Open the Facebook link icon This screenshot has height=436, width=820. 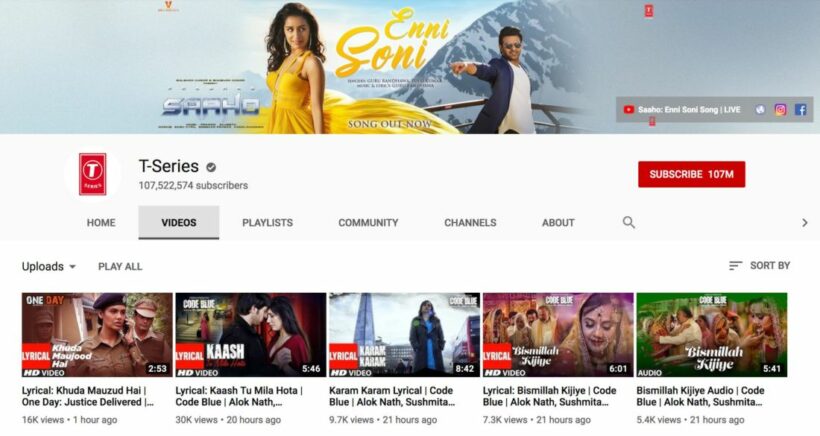800,110
